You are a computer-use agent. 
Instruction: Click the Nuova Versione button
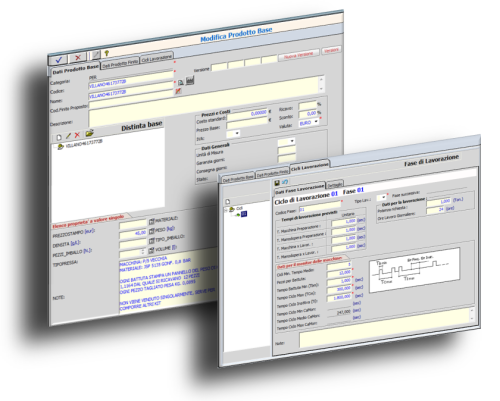(298, 55)
